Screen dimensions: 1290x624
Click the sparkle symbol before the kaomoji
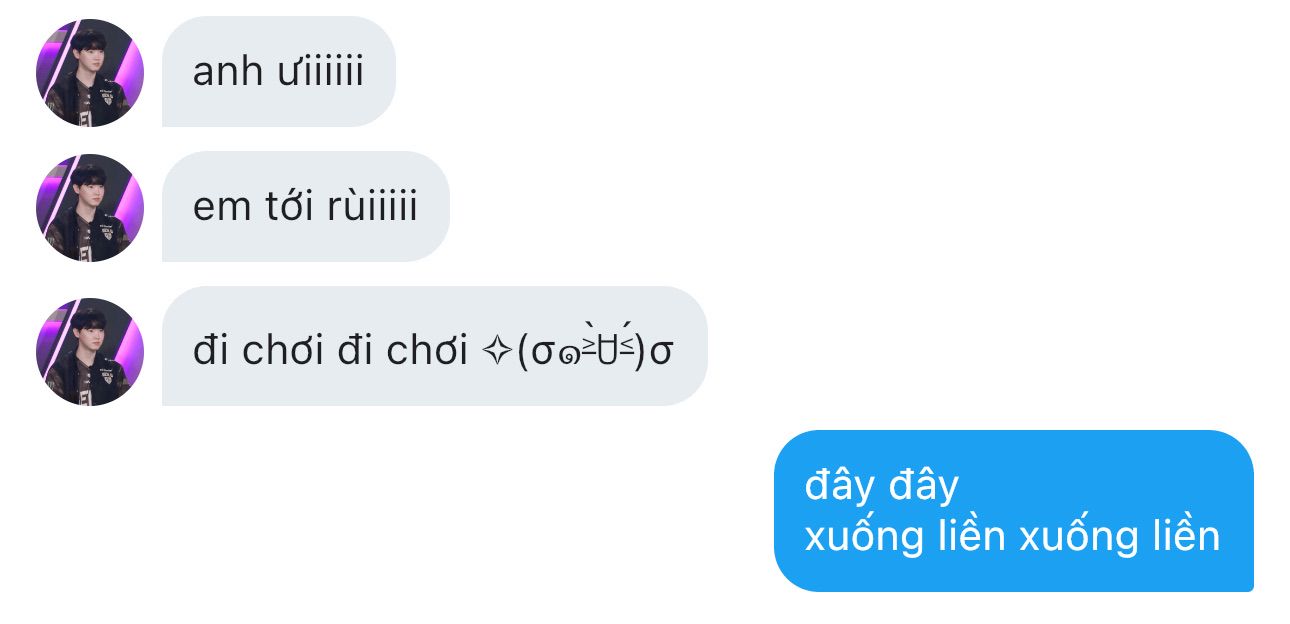pos(497,352)
